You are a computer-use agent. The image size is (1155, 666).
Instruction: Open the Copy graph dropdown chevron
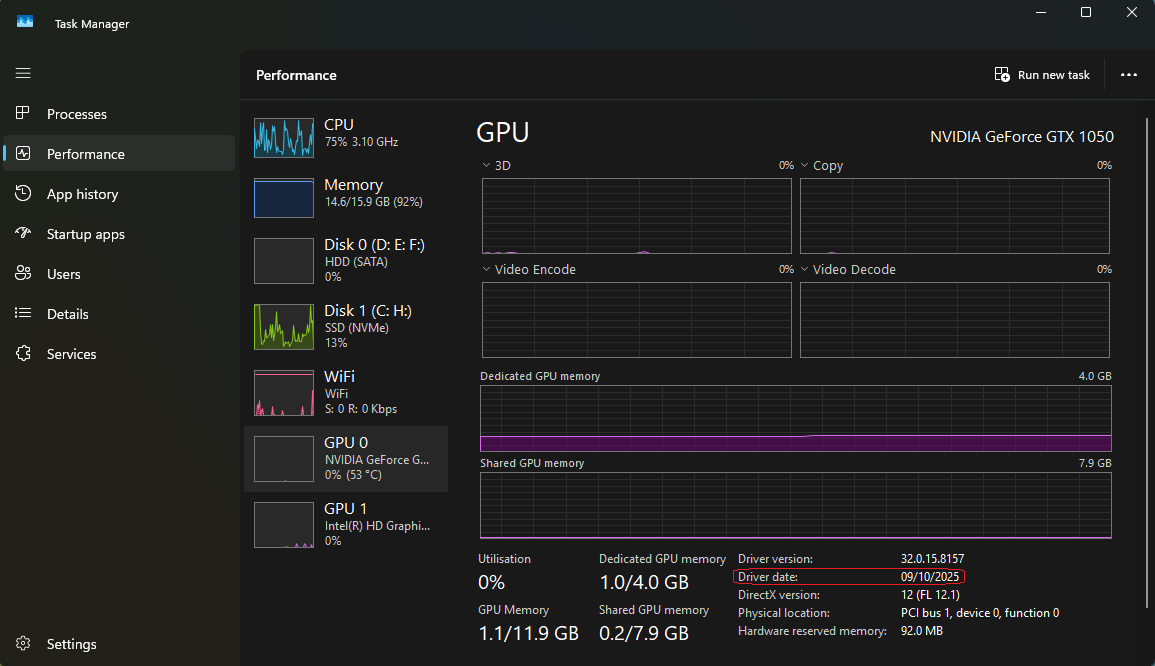[x=805, y=166]
